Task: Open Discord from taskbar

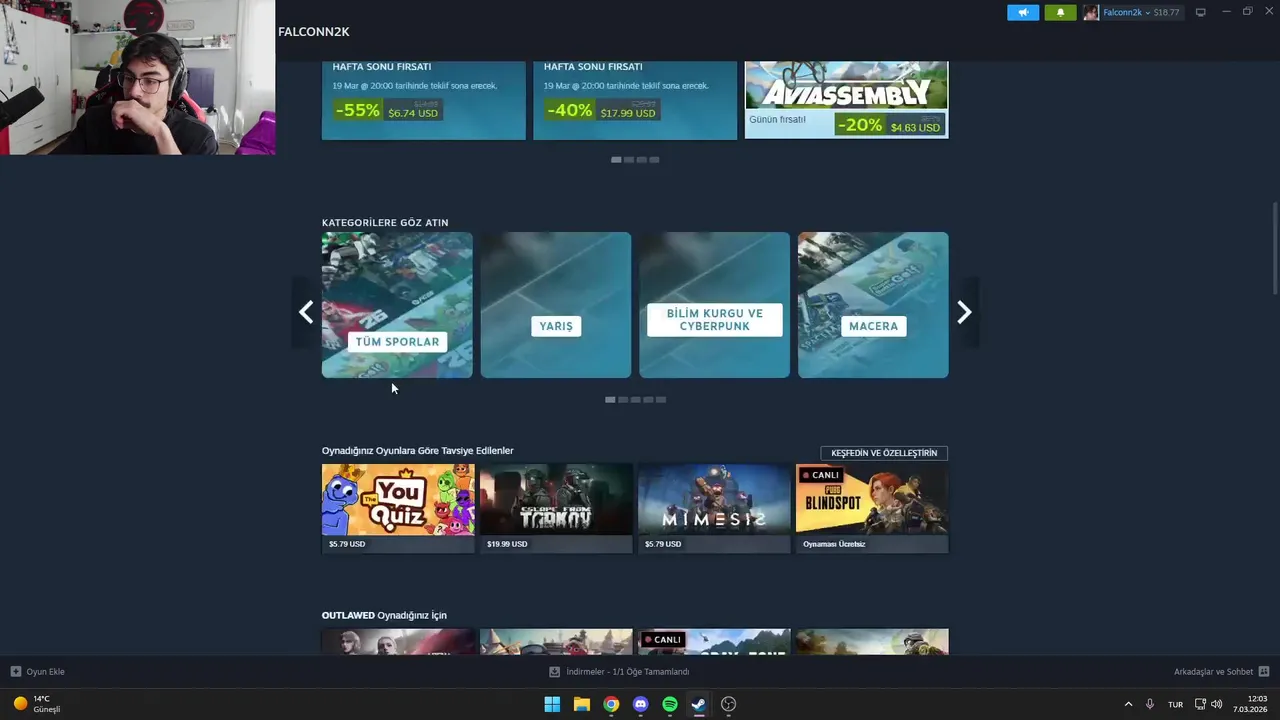Action: (641, 704)
